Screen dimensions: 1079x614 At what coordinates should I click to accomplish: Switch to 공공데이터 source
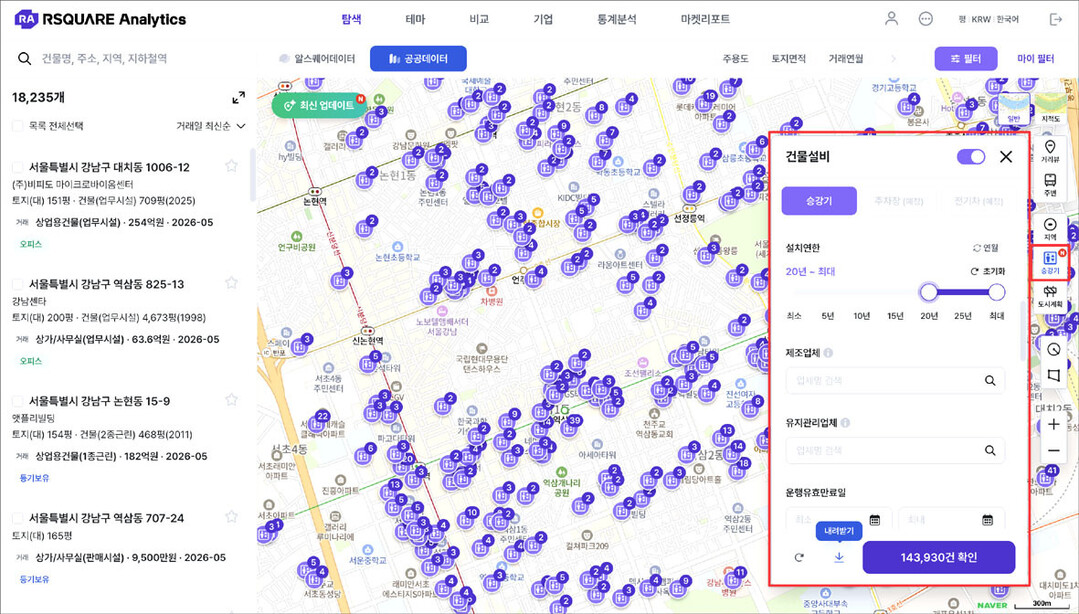coord(418,59)
